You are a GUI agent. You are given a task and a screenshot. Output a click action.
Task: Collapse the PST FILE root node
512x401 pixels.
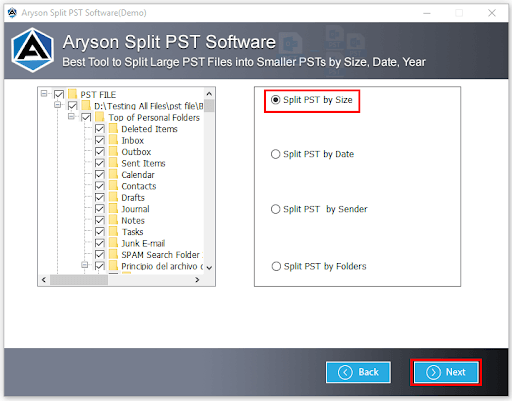(44, 93)
